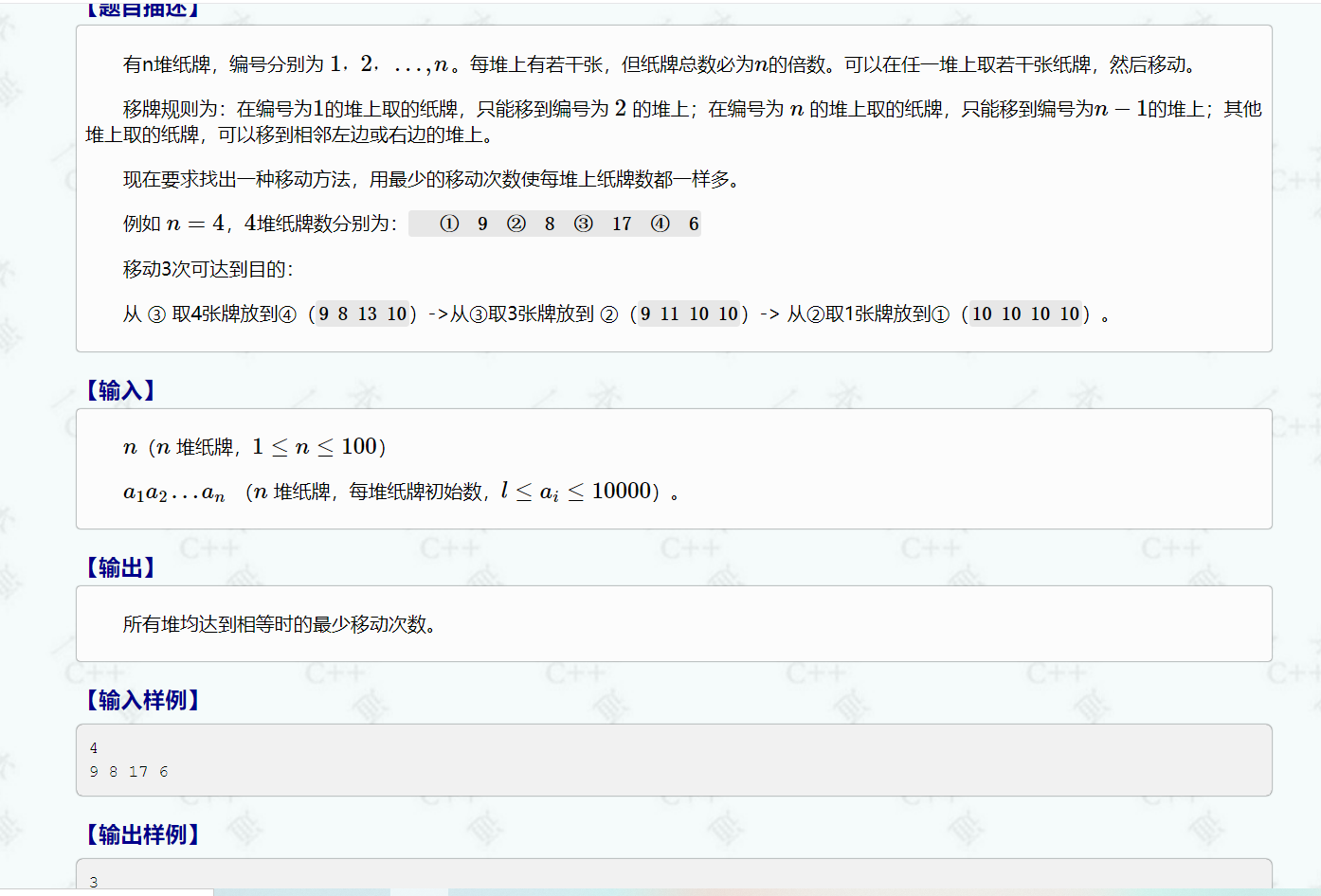The image size is (1321, 896).
Task: Click the formula a1a2...an
Action: click(x=172, y=491)
